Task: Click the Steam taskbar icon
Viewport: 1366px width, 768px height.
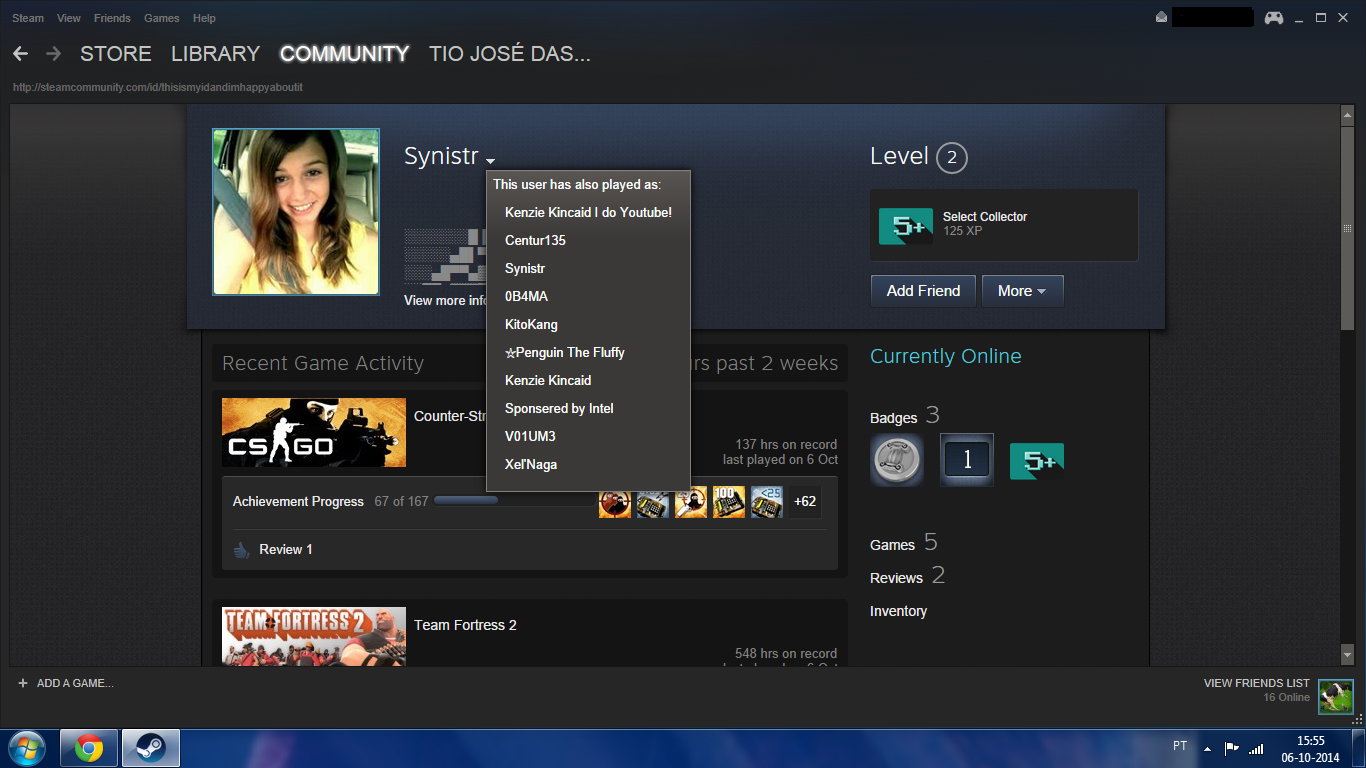Action: click(x=151, y=748)
